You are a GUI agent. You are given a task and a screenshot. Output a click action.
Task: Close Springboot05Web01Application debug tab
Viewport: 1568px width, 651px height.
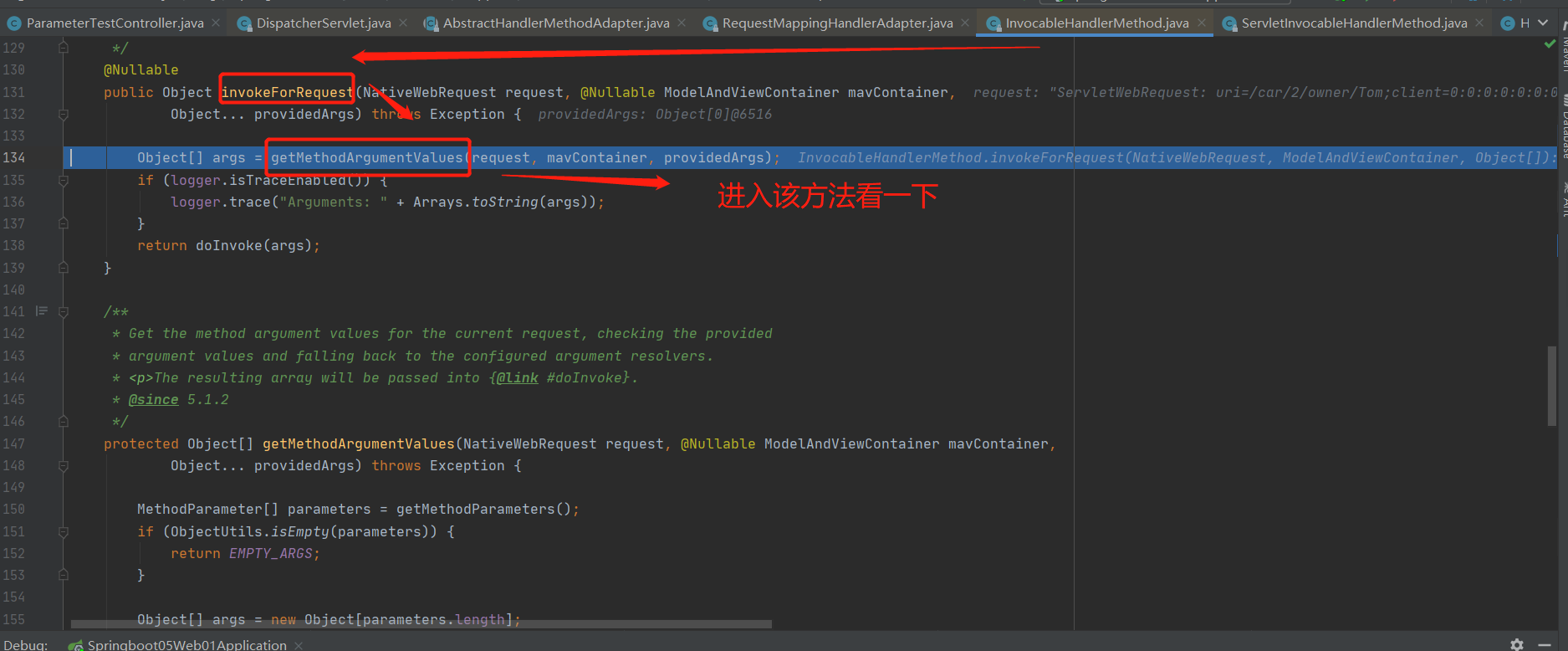click(x=299, y=645)
